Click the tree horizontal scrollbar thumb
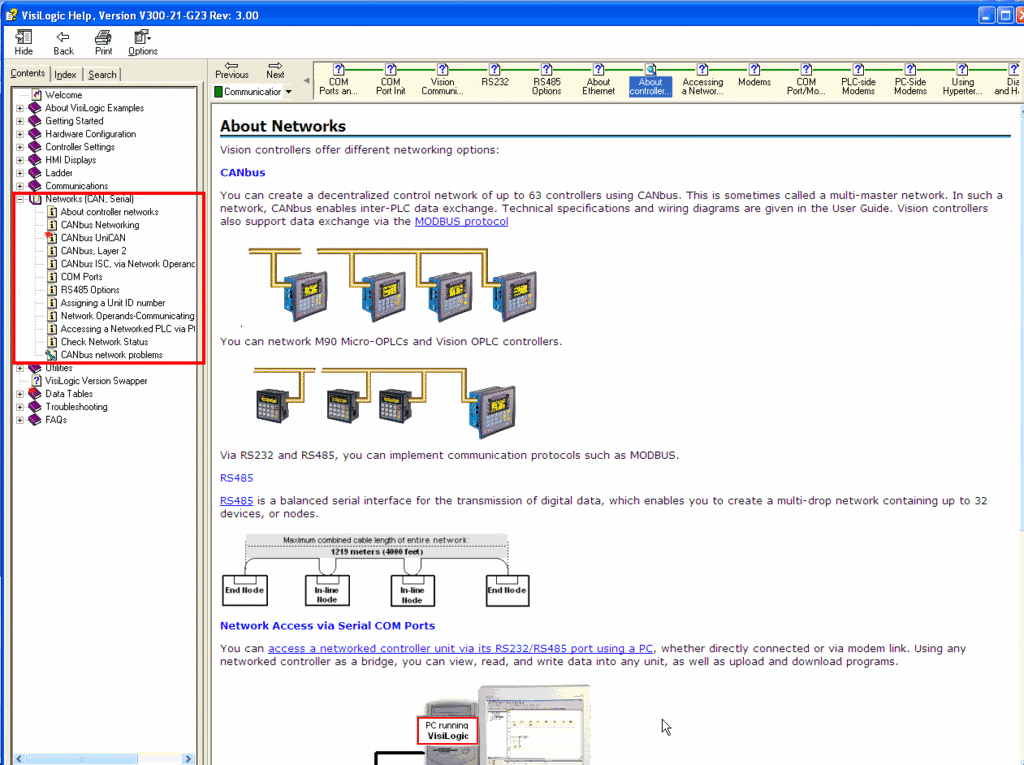Viewport: 1024px width, 765px height. (81, 758)
